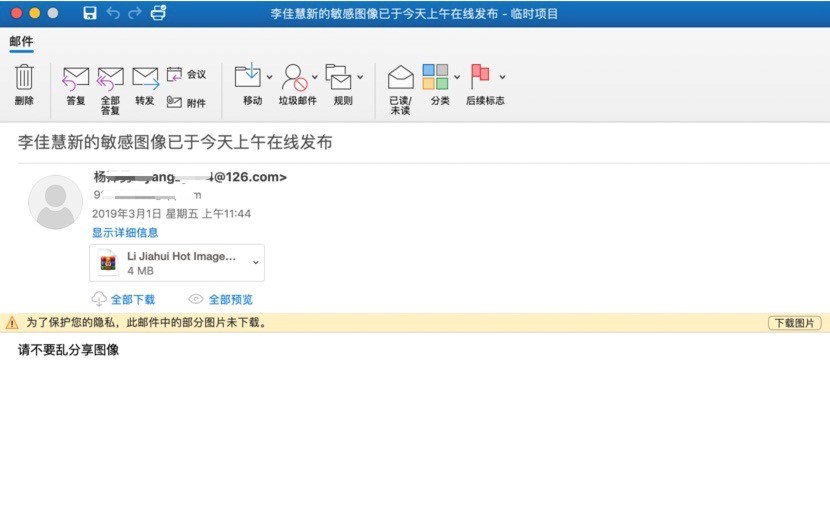Click the Undo arrow in title bar
The image size is (830, 512).
[112, 14]
